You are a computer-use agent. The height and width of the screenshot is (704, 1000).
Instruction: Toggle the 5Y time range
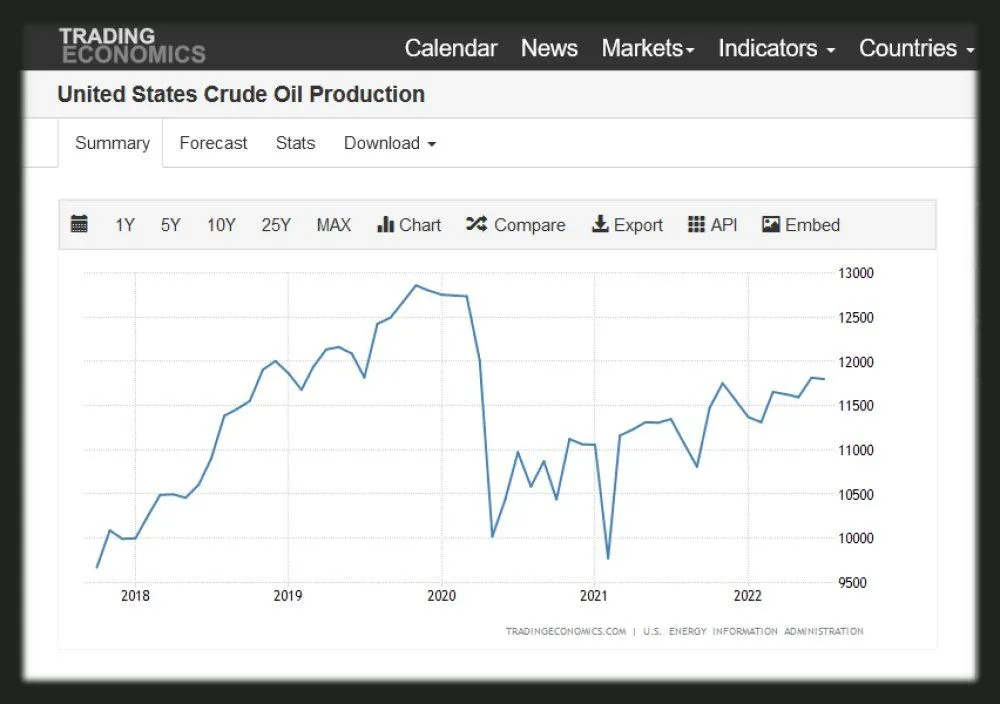170,225
